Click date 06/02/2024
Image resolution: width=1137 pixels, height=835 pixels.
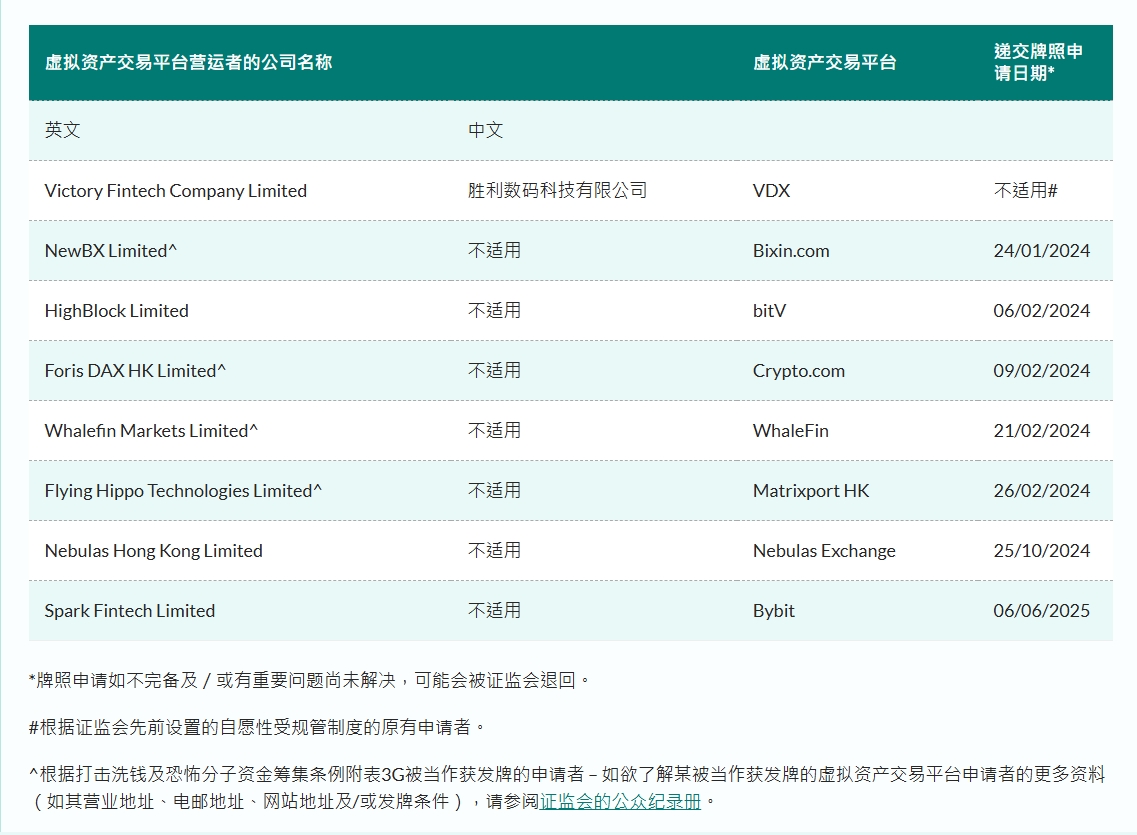[x=1041, y=311]
